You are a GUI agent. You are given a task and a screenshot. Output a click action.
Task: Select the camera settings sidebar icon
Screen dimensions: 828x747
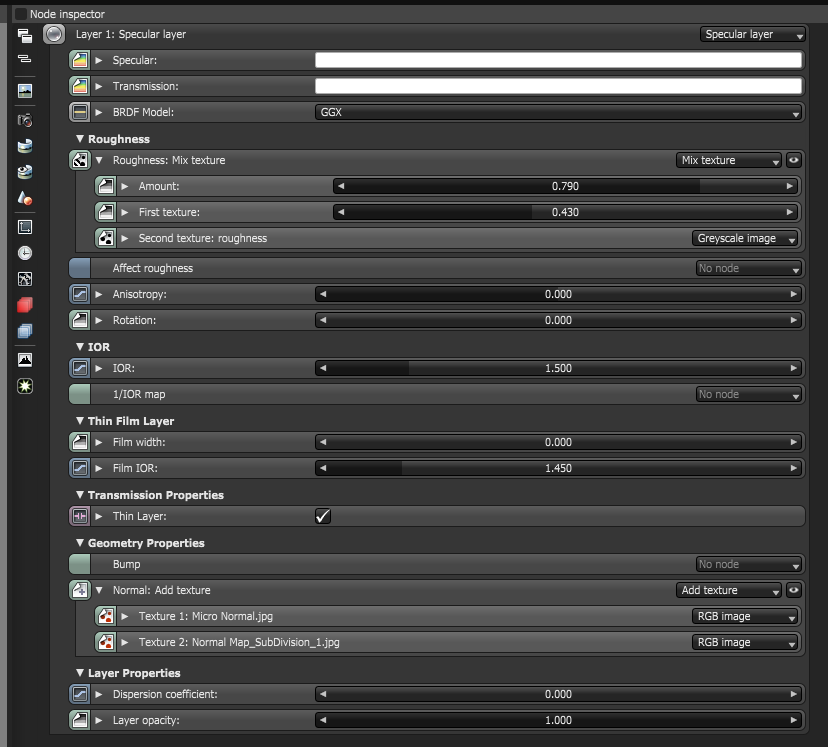coord(25,120)
